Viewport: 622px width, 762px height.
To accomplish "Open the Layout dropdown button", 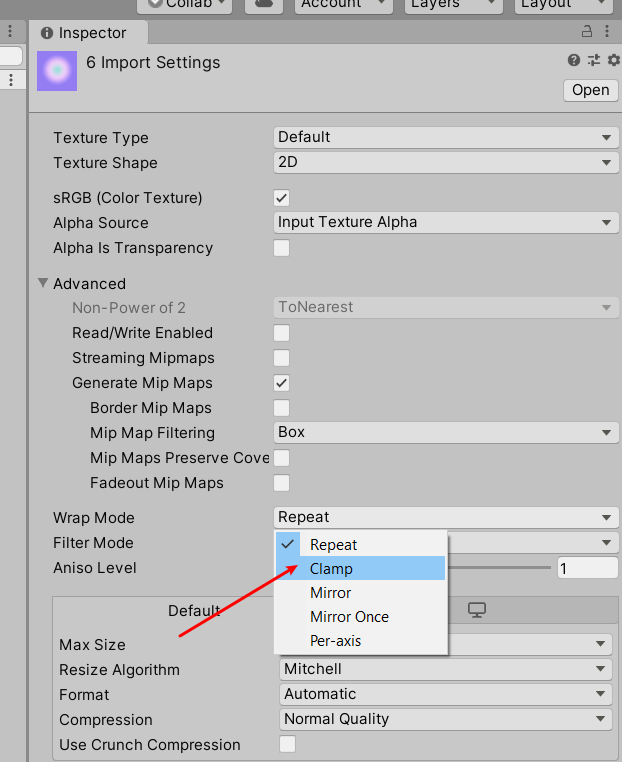I will (x=563, y=4).
